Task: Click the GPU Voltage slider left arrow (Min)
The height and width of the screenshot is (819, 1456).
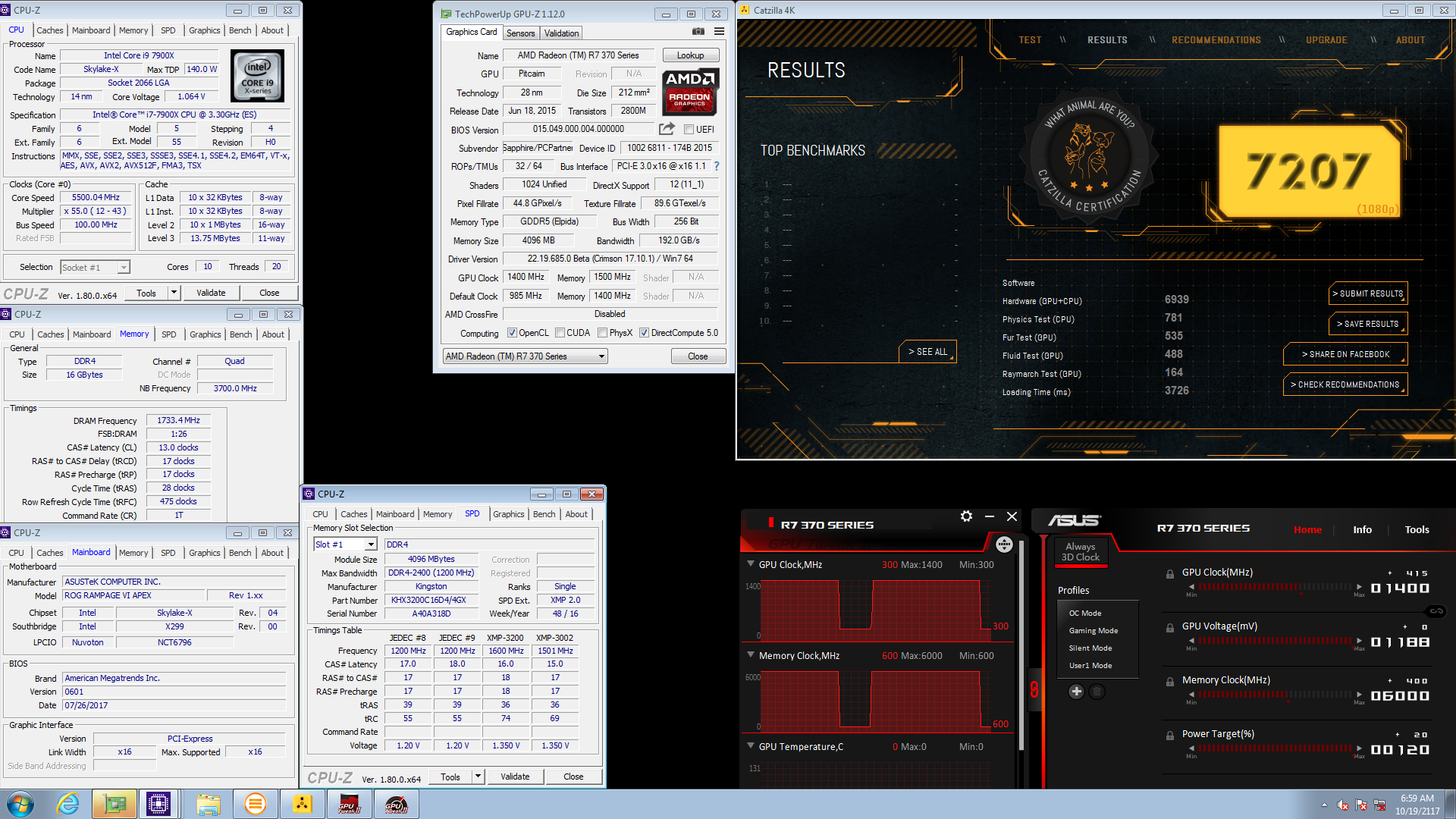Action: 1191,641
